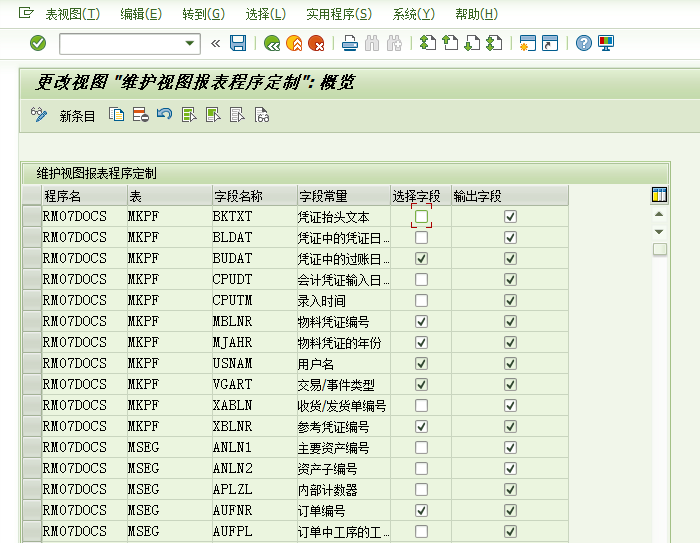The image size is (700, 543).
Task: Select the row selector for CPUDT row
Action: [31, 279]
